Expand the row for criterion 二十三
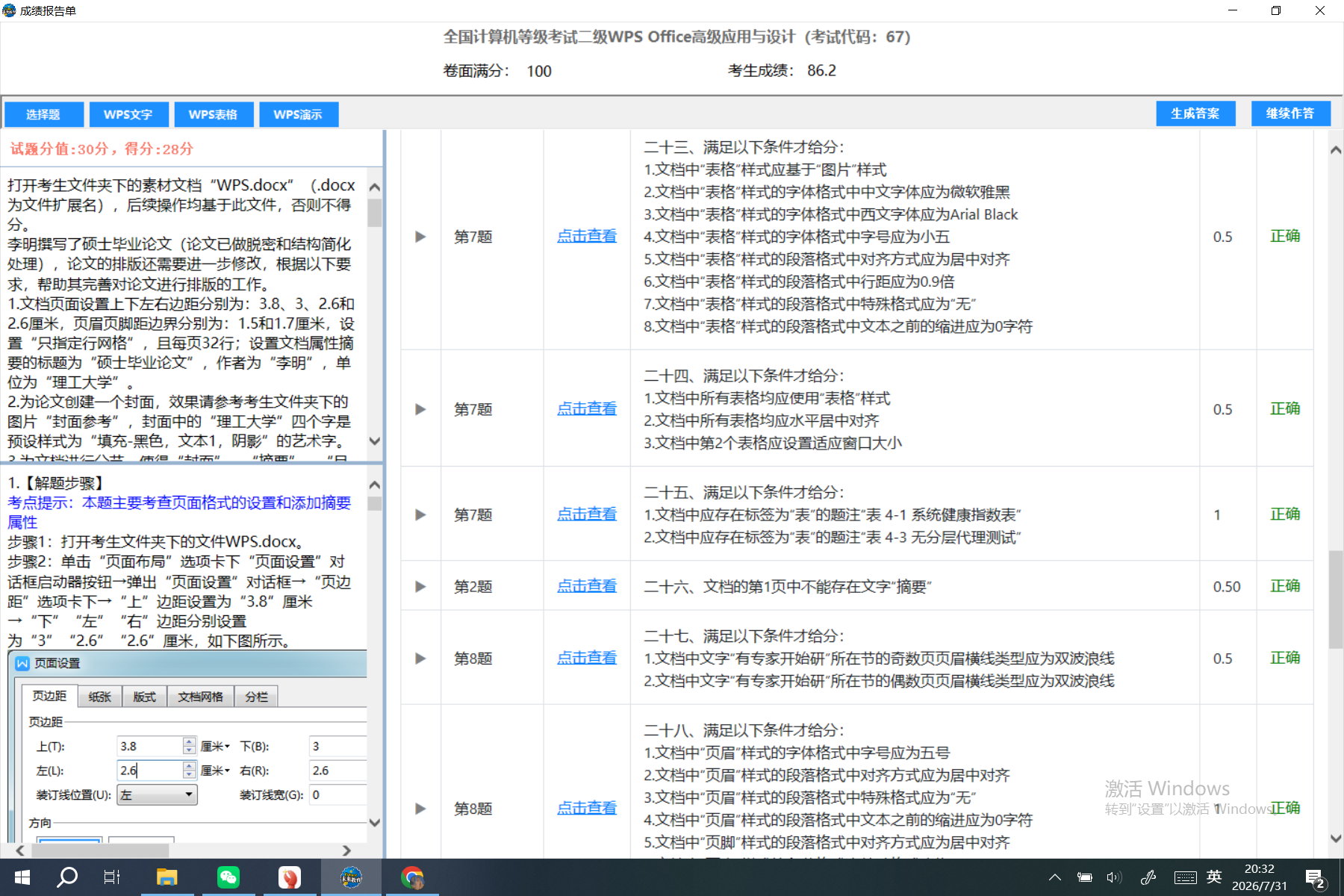 [x=420, y=237]
